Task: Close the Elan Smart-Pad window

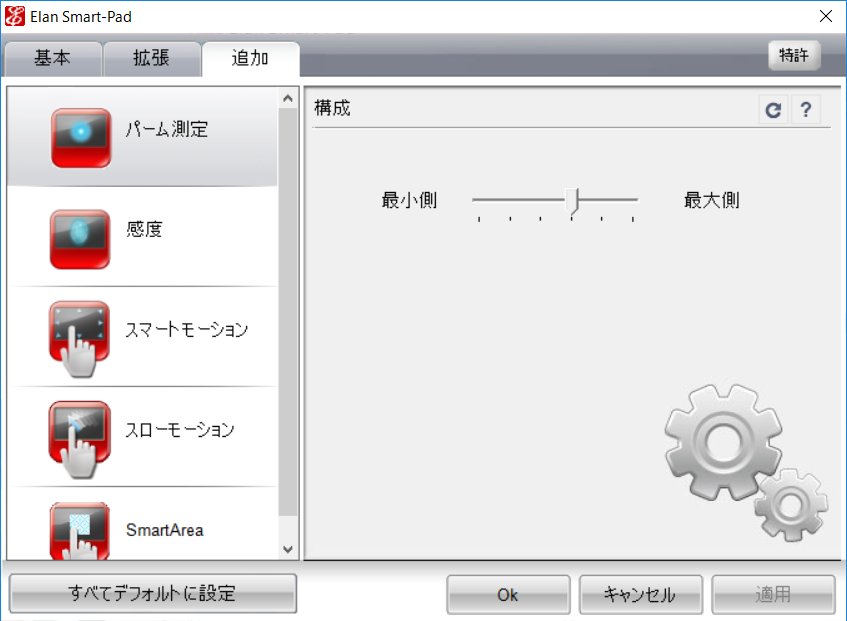Action: 826,16
